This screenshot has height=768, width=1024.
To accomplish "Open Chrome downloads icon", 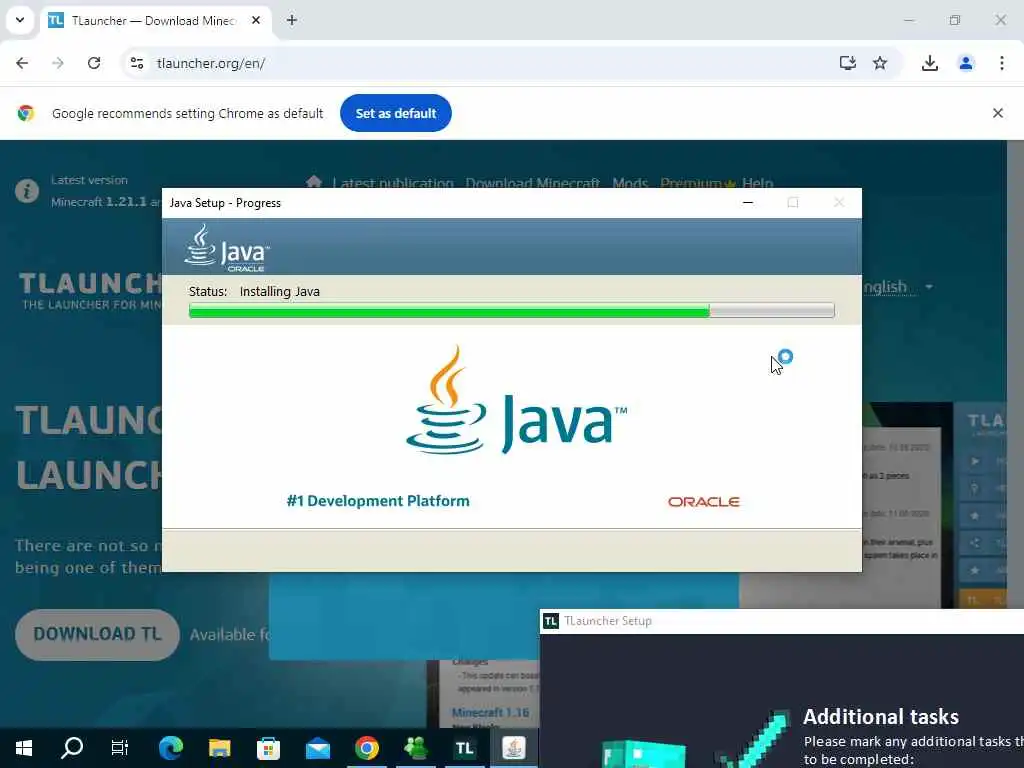I will (930, 63).
